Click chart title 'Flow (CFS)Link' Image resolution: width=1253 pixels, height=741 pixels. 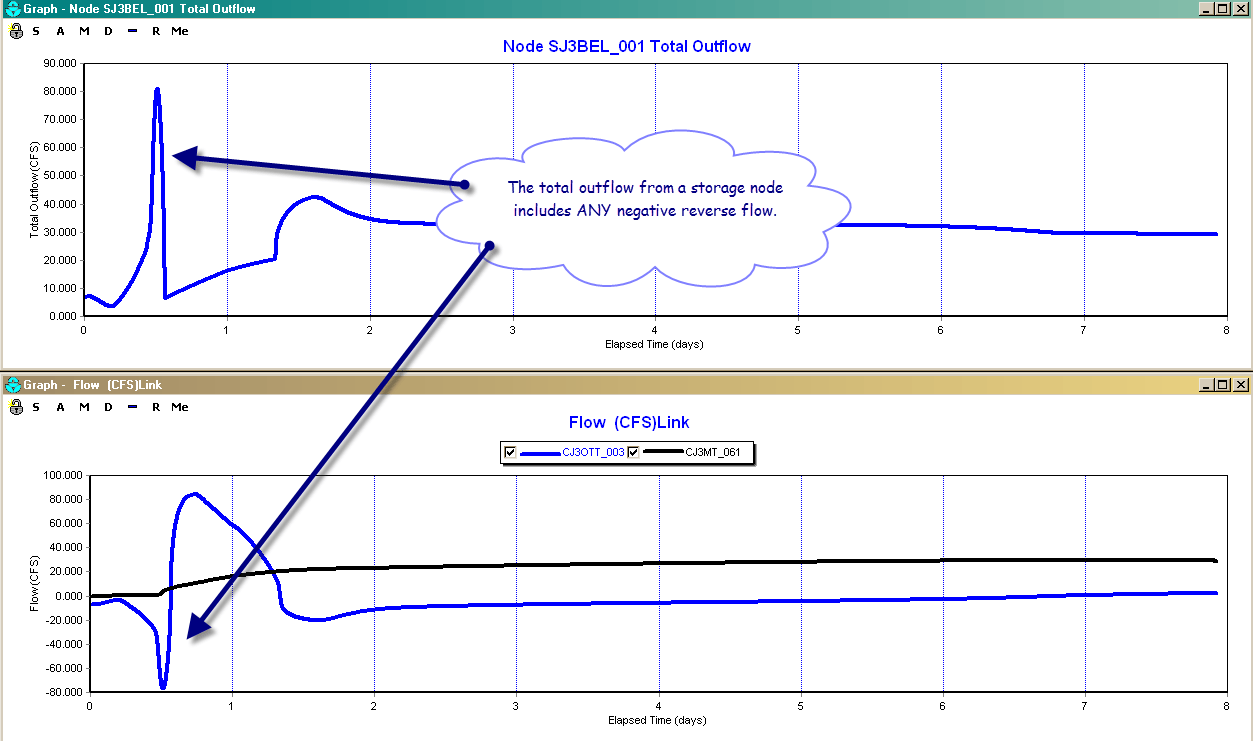coord(629,422)
